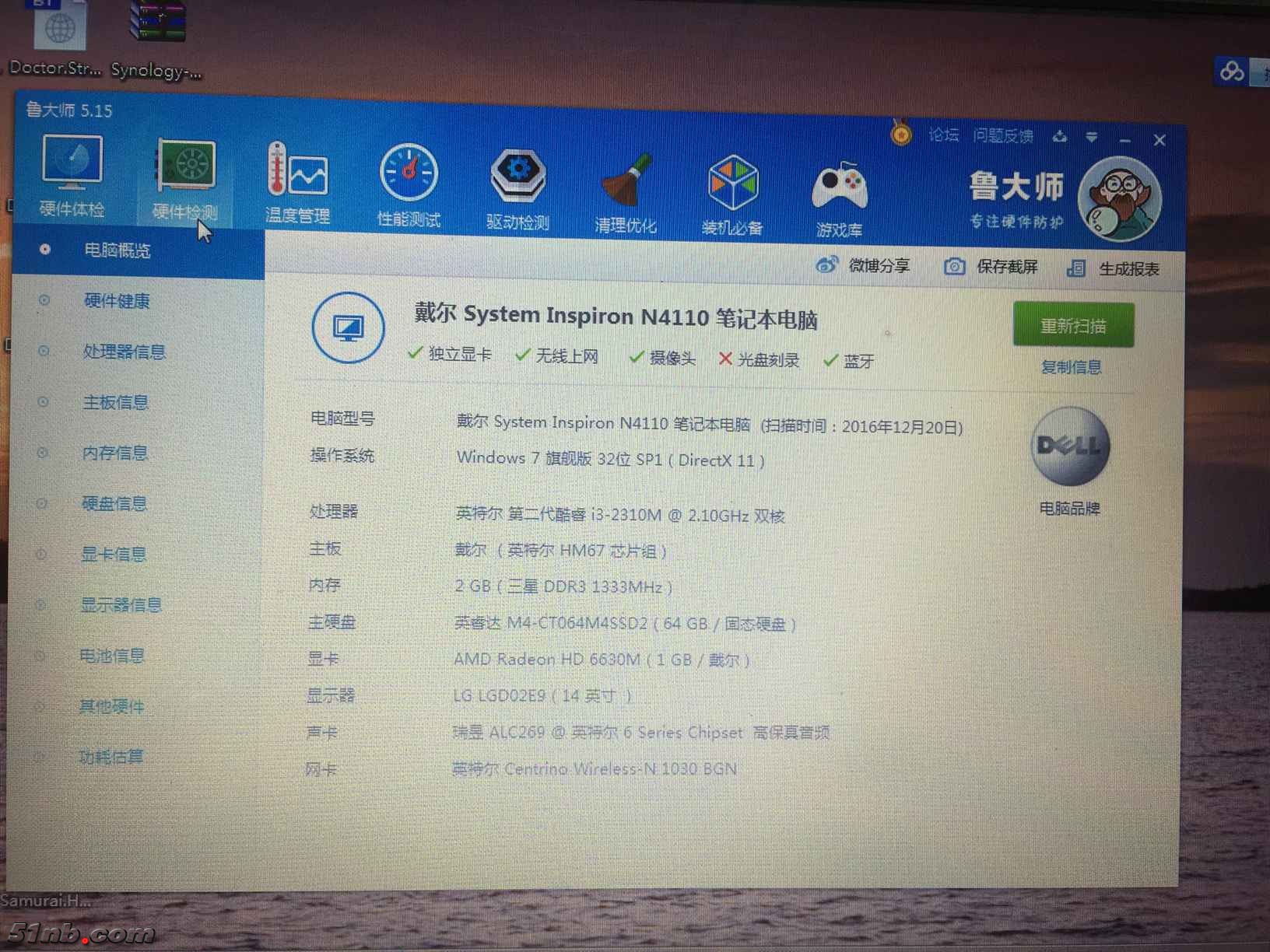This screenshot has width=1270, height=952.
Task: Select 电脑概览 in the sidebar
Action: coord(139,250)
